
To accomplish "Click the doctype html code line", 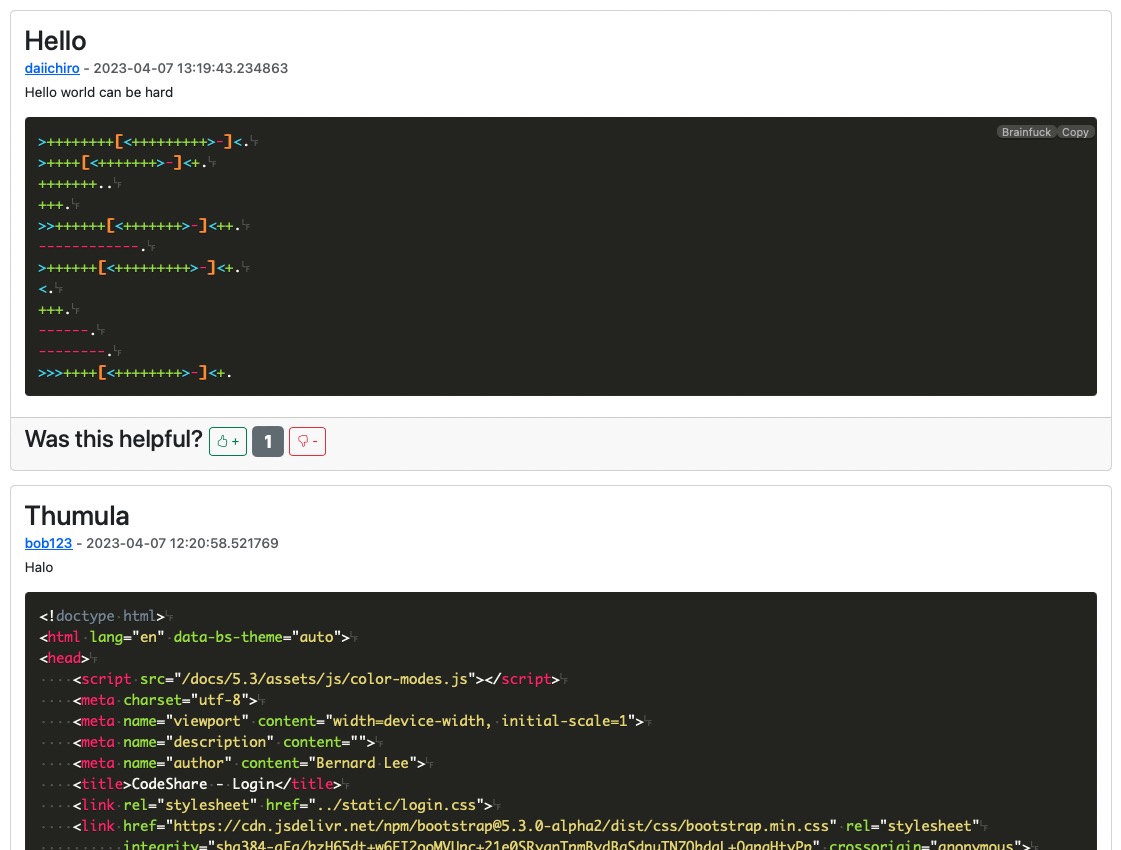I will pos(102,616).
